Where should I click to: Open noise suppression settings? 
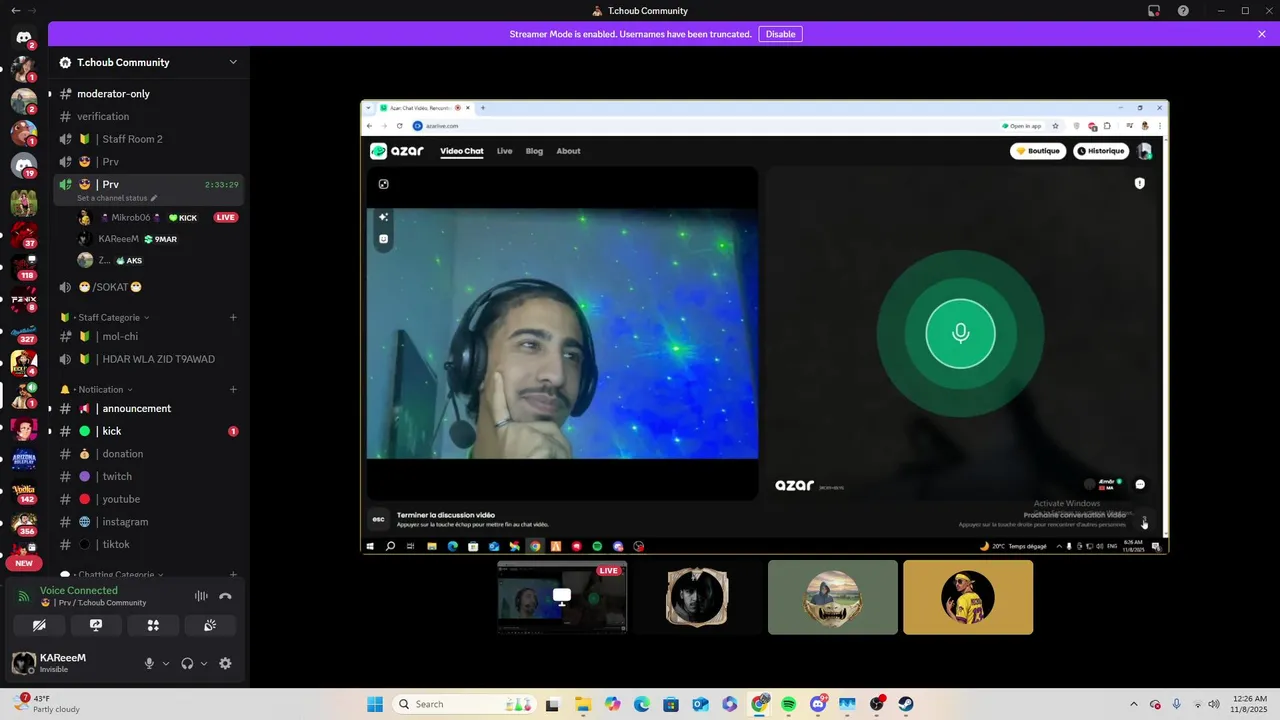pyautogui.click(x=201, y=596)
